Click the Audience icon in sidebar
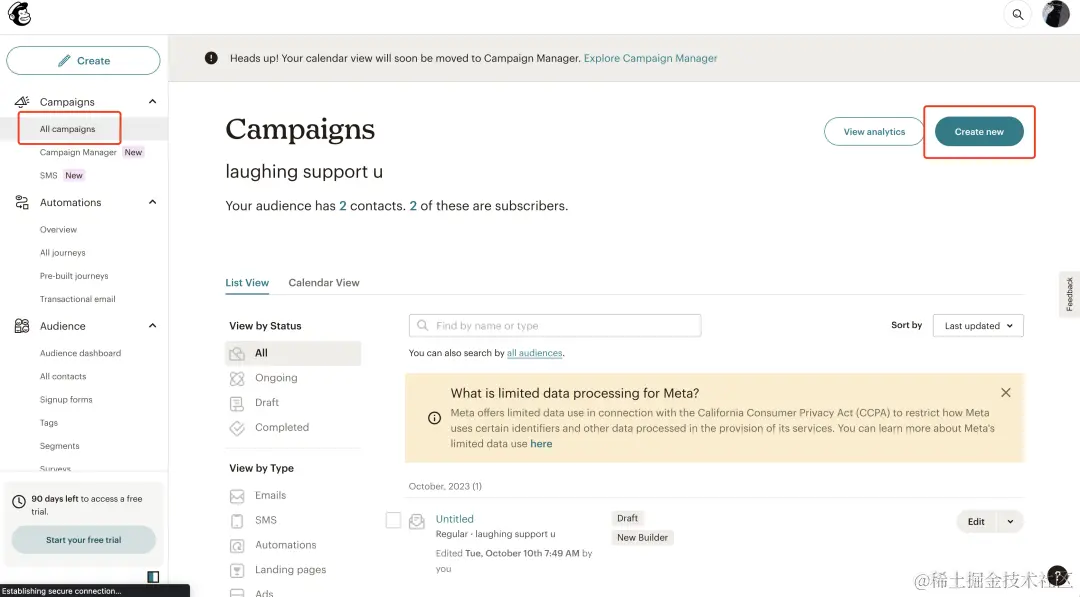 (x=22, y=326)
